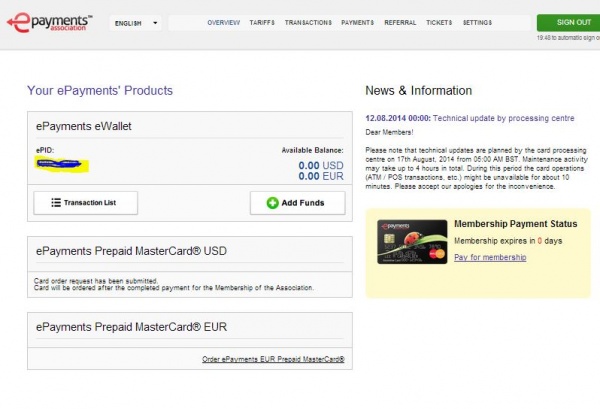
Task: Open the Payments menu item
Action: [357, 23]
